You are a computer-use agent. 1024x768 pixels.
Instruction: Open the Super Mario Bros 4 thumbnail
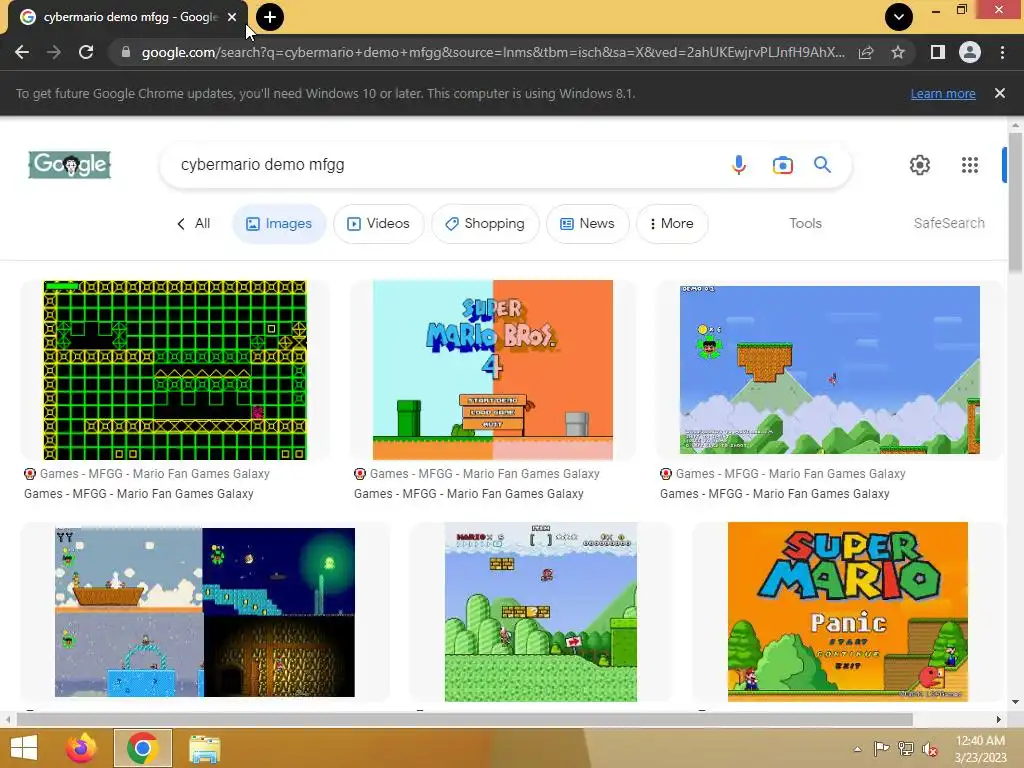(492, 370)
